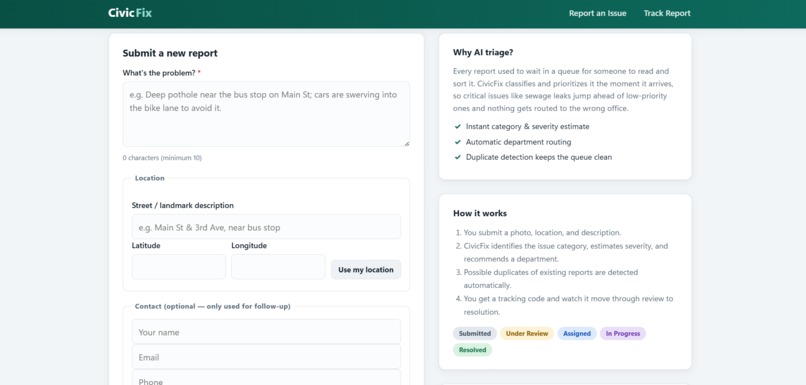The image size is (806, 385).
Task: Click checkmark beside Automatic department routing
Action: 457,142
